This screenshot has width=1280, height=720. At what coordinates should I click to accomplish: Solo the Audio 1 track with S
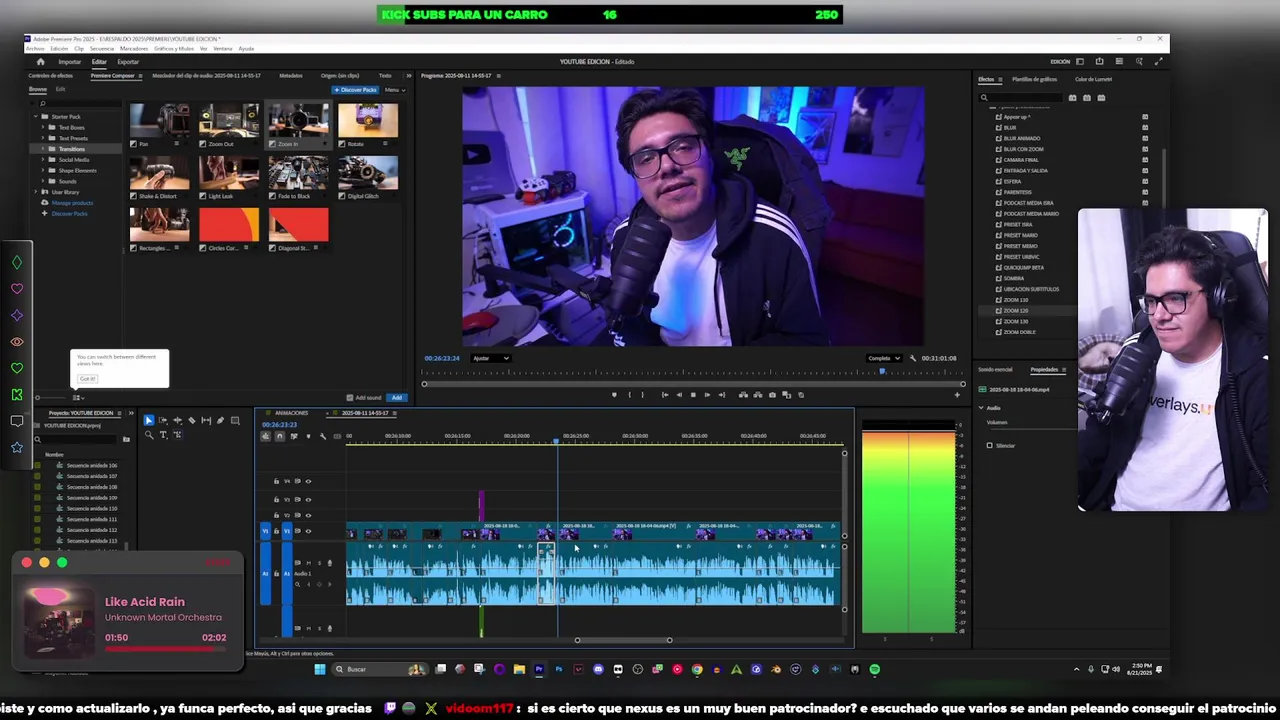(x=319, y=563)
